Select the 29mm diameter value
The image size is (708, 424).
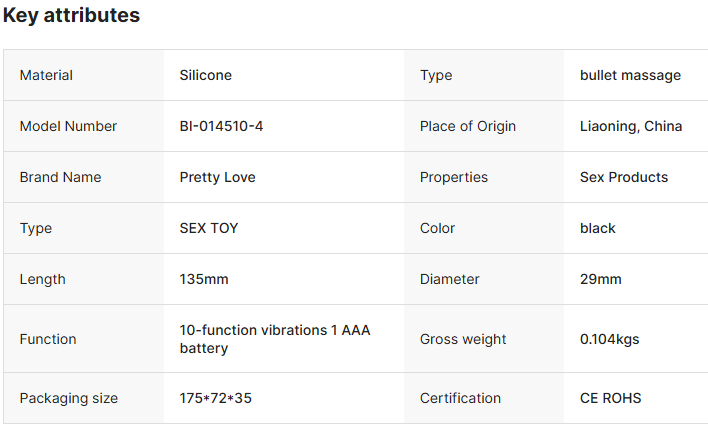click(x=601, y=279)
